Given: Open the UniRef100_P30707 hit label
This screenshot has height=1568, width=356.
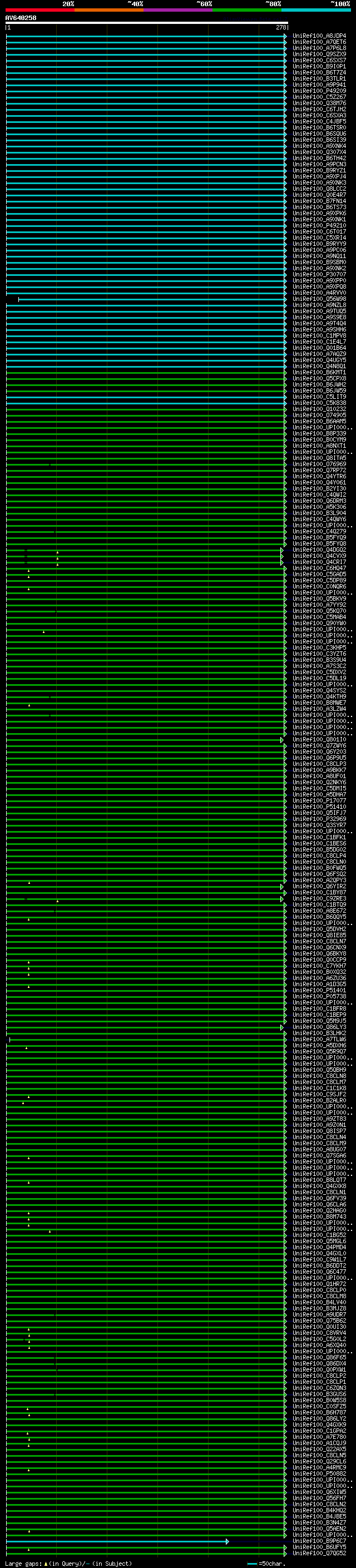Looking at the screenshot, I should click(x=319, y=275).
